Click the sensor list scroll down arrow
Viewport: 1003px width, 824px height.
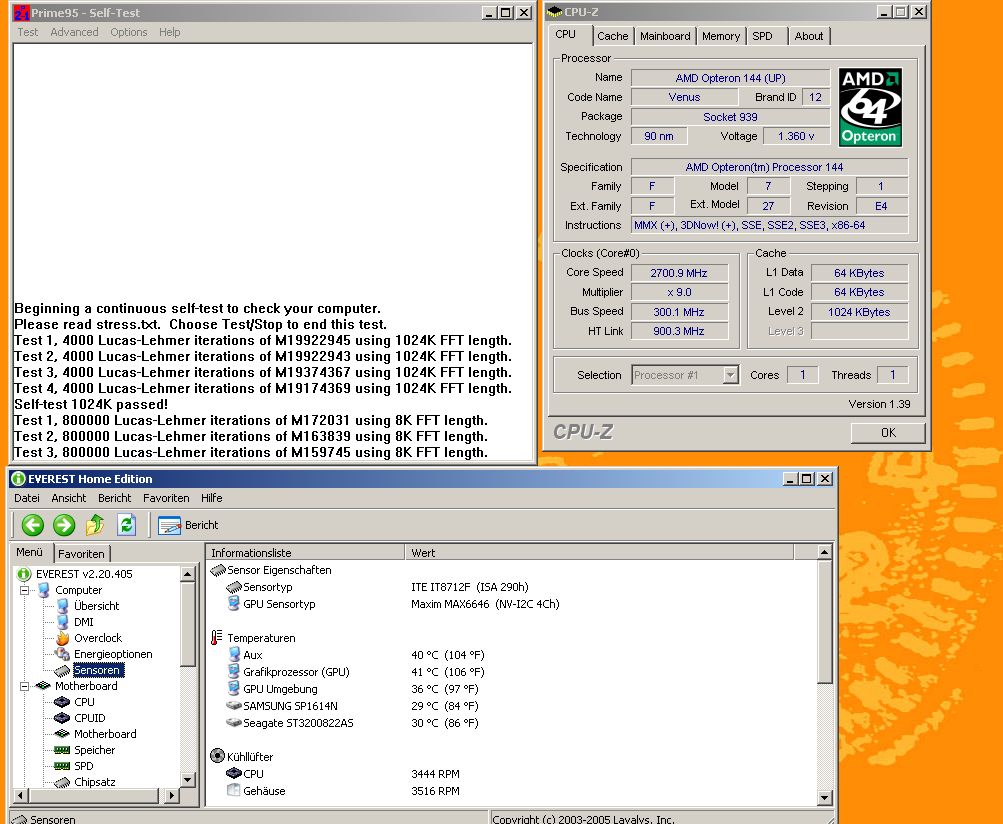(824, 797)
